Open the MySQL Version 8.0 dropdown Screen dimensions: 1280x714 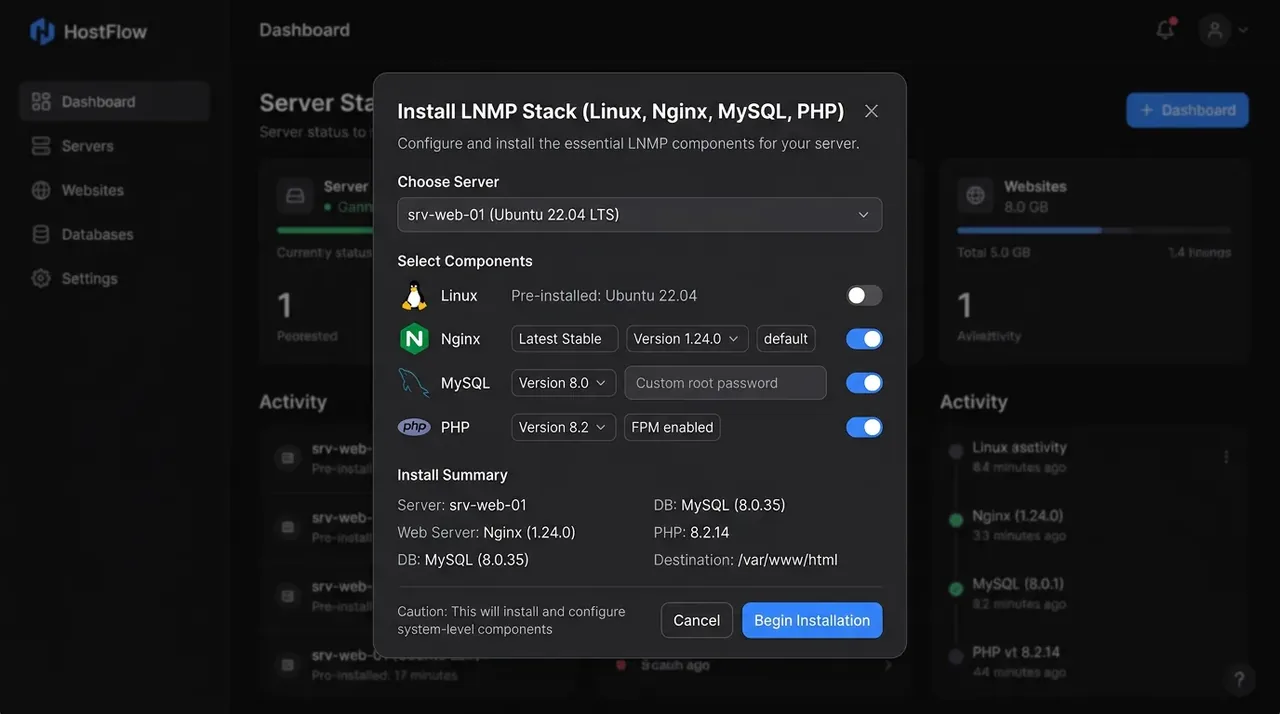click(x=563, y=383)
